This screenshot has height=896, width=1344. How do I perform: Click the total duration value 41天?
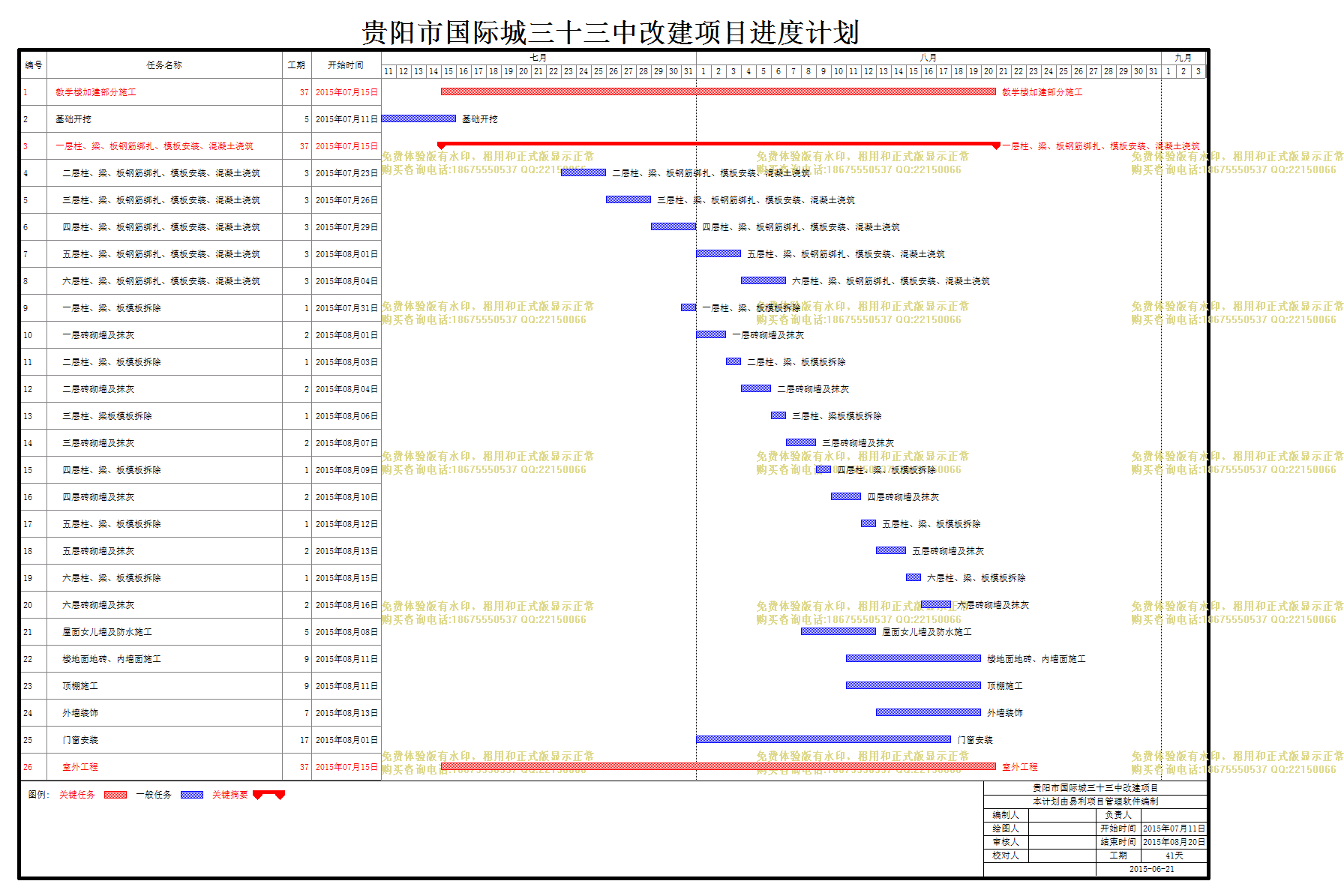1174,856
